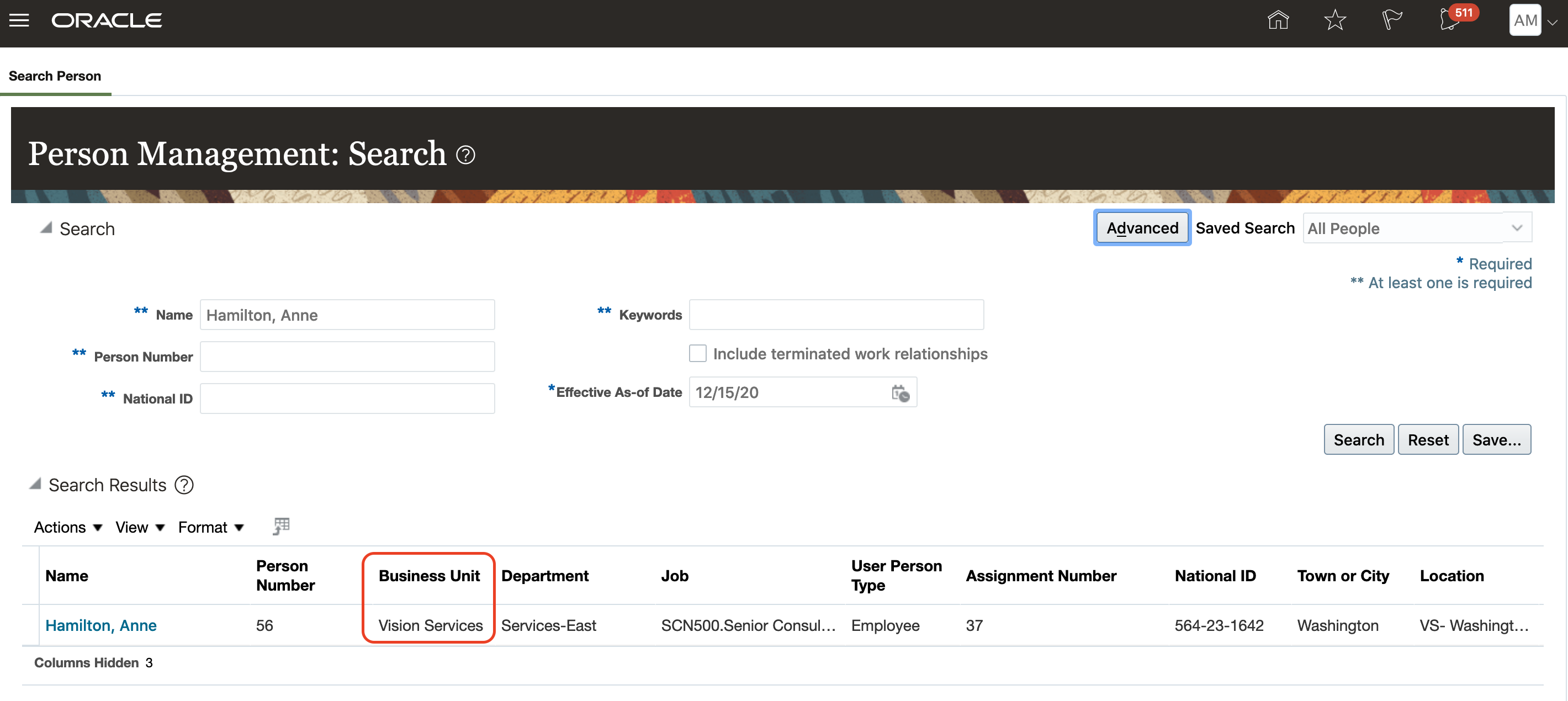This screenshot has height=701, width=1568.
Task: Open notifications bell with 511 badge
Action: coord(1450,20)
